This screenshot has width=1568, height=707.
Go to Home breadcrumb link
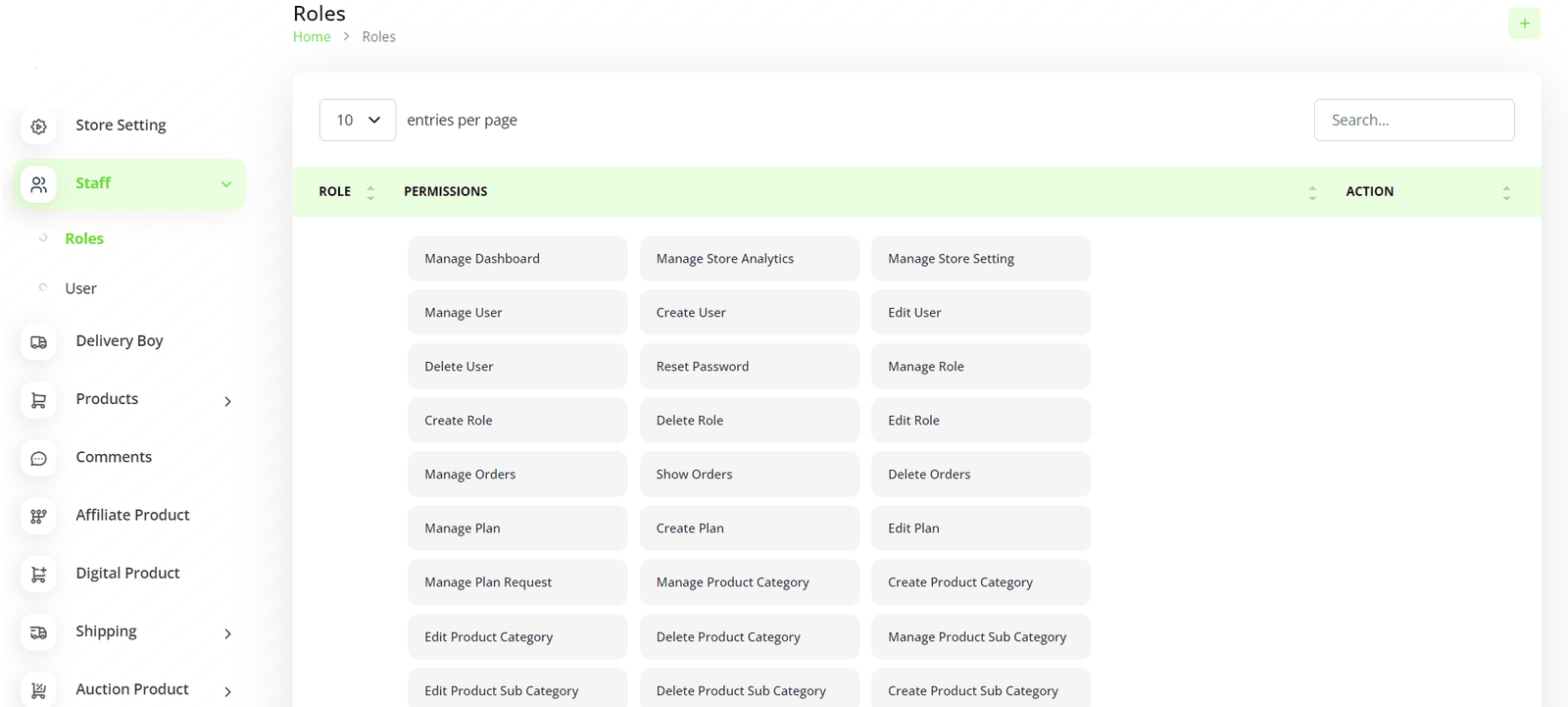click(x=312, y=36)
